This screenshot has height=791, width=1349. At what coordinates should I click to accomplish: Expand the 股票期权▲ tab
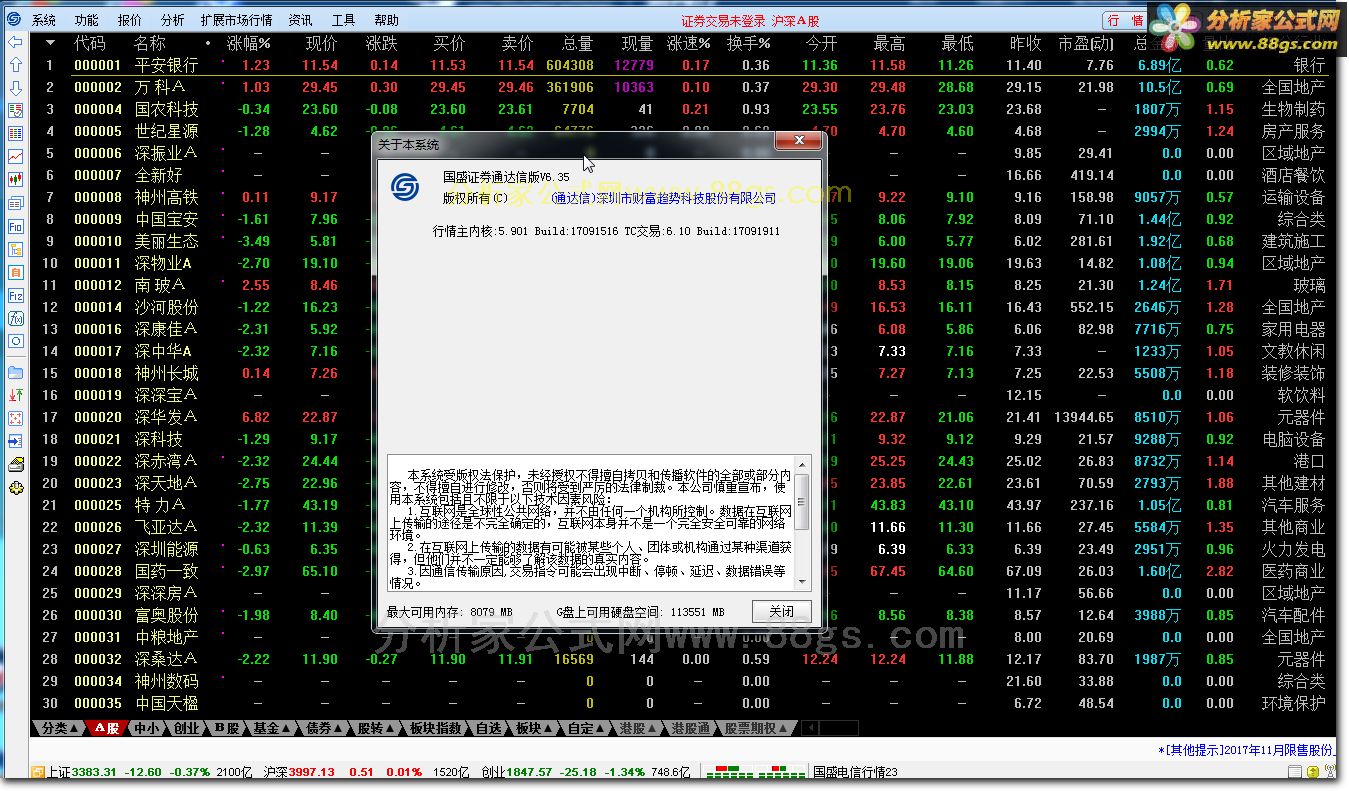pyautogui.click(x=757, y=728)
